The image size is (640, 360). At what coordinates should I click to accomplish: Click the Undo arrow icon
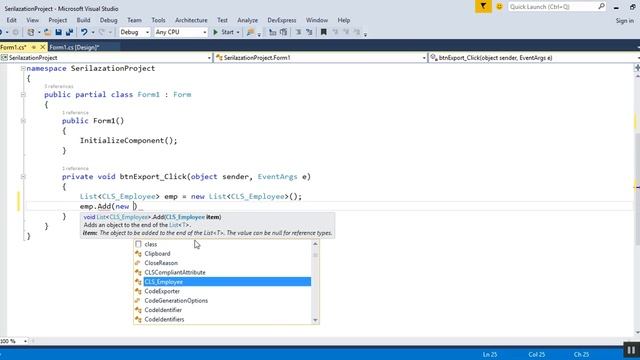click(x=84, y=32)
